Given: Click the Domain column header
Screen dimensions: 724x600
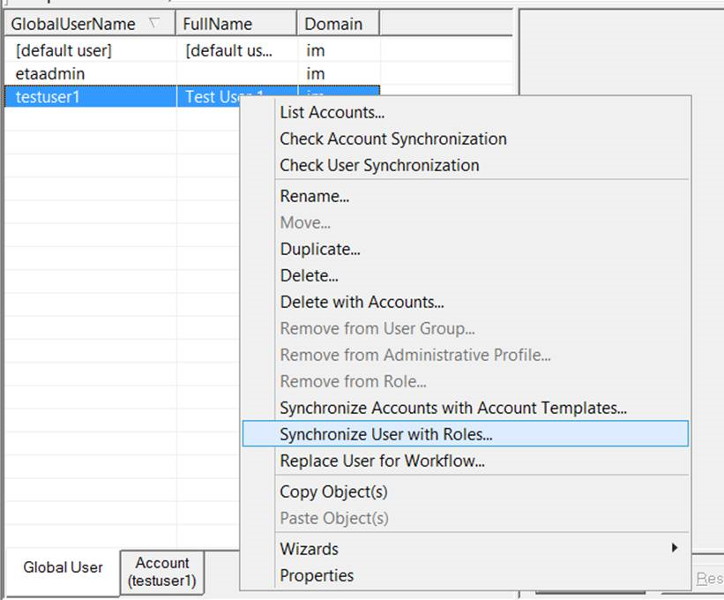Looking at the screenshot, I should click(x=333, y=23).
